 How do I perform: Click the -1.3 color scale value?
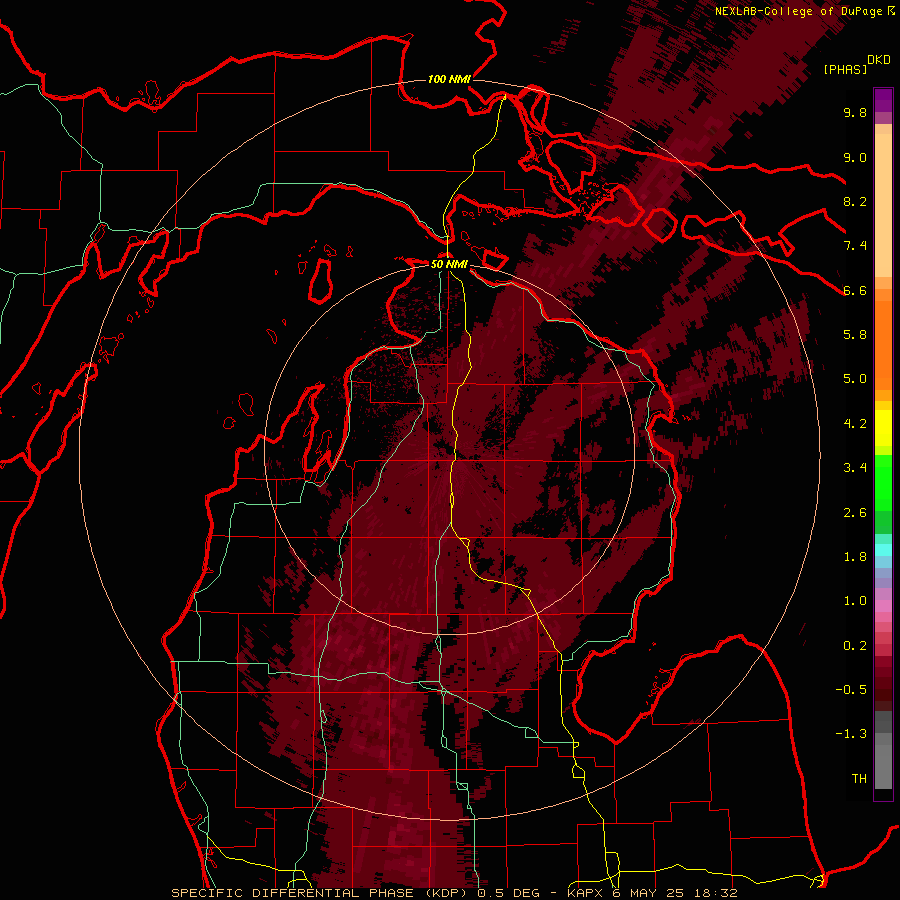(851, 734)
